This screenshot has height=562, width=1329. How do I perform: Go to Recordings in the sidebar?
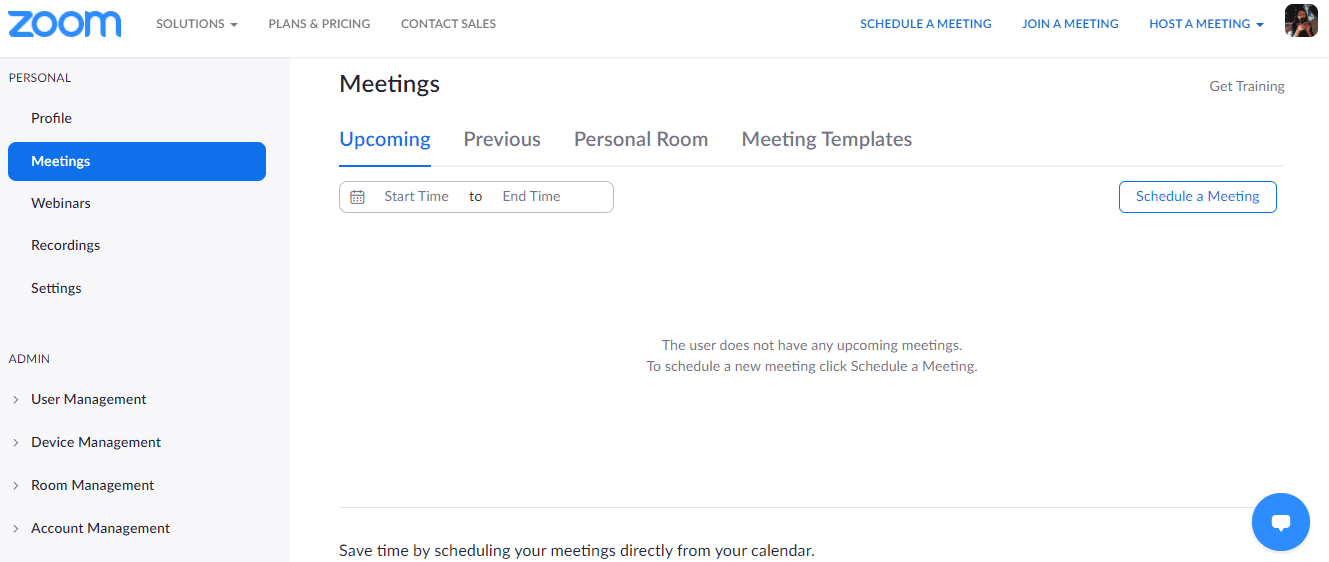pos(65,245)
